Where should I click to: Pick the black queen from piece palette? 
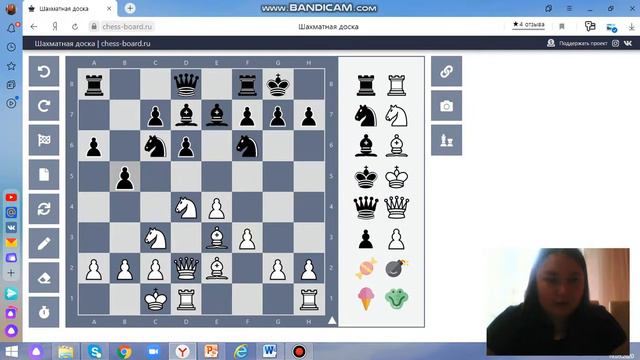tap(366, 207)
